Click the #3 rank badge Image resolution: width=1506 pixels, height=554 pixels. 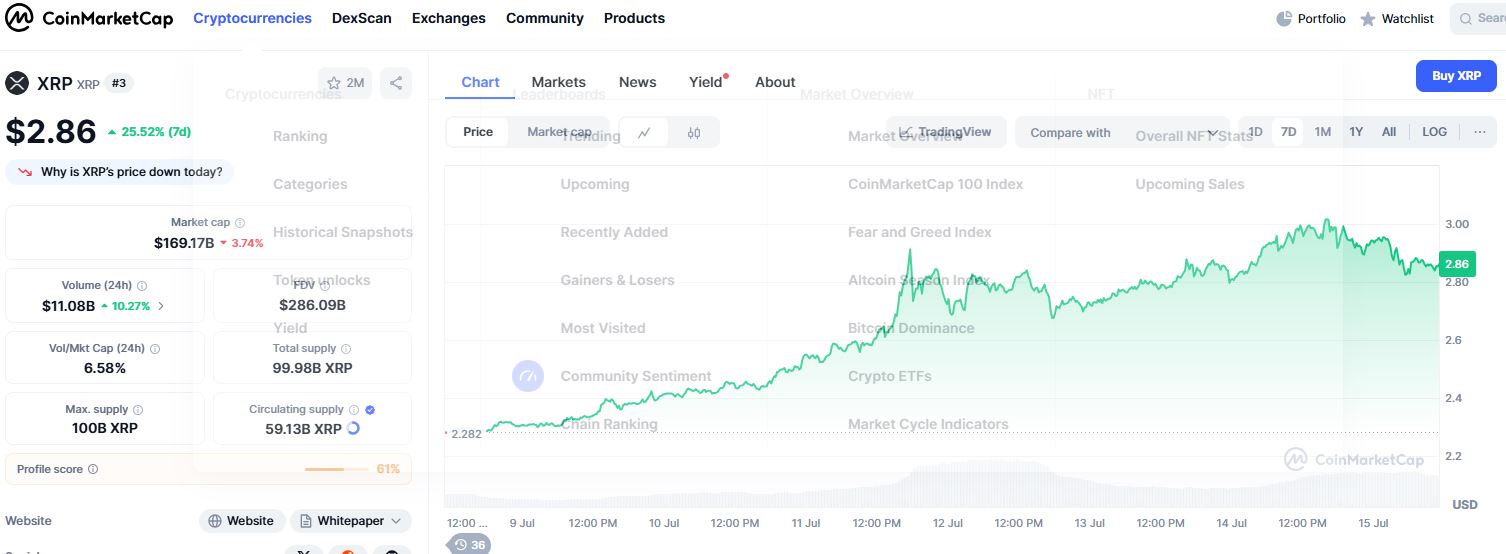coord(118,83)
